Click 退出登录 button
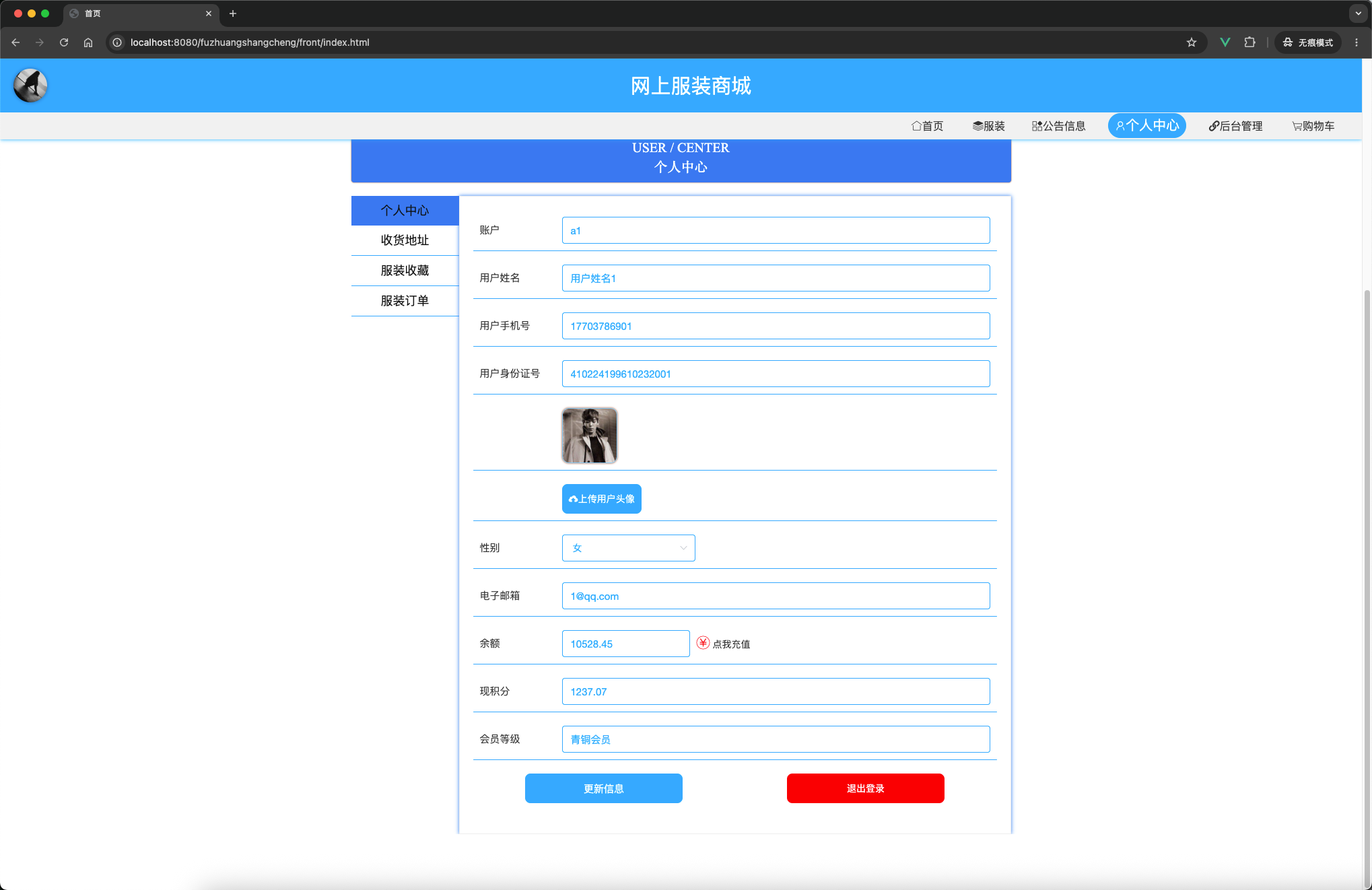Image resolution: width=1372 pixels, height=890 pixels. (x=866, y=788)
